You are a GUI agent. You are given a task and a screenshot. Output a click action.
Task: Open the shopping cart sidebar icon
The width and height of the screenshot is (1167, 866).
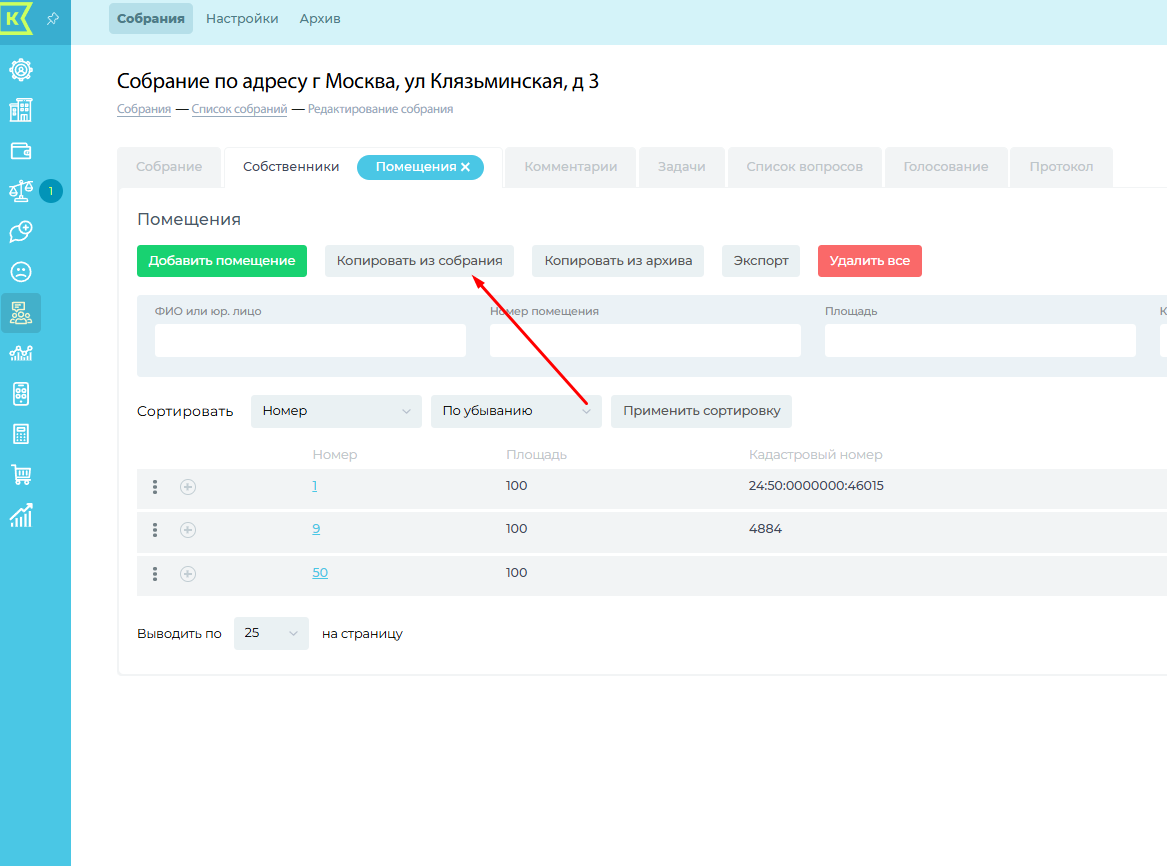(20, 474)
